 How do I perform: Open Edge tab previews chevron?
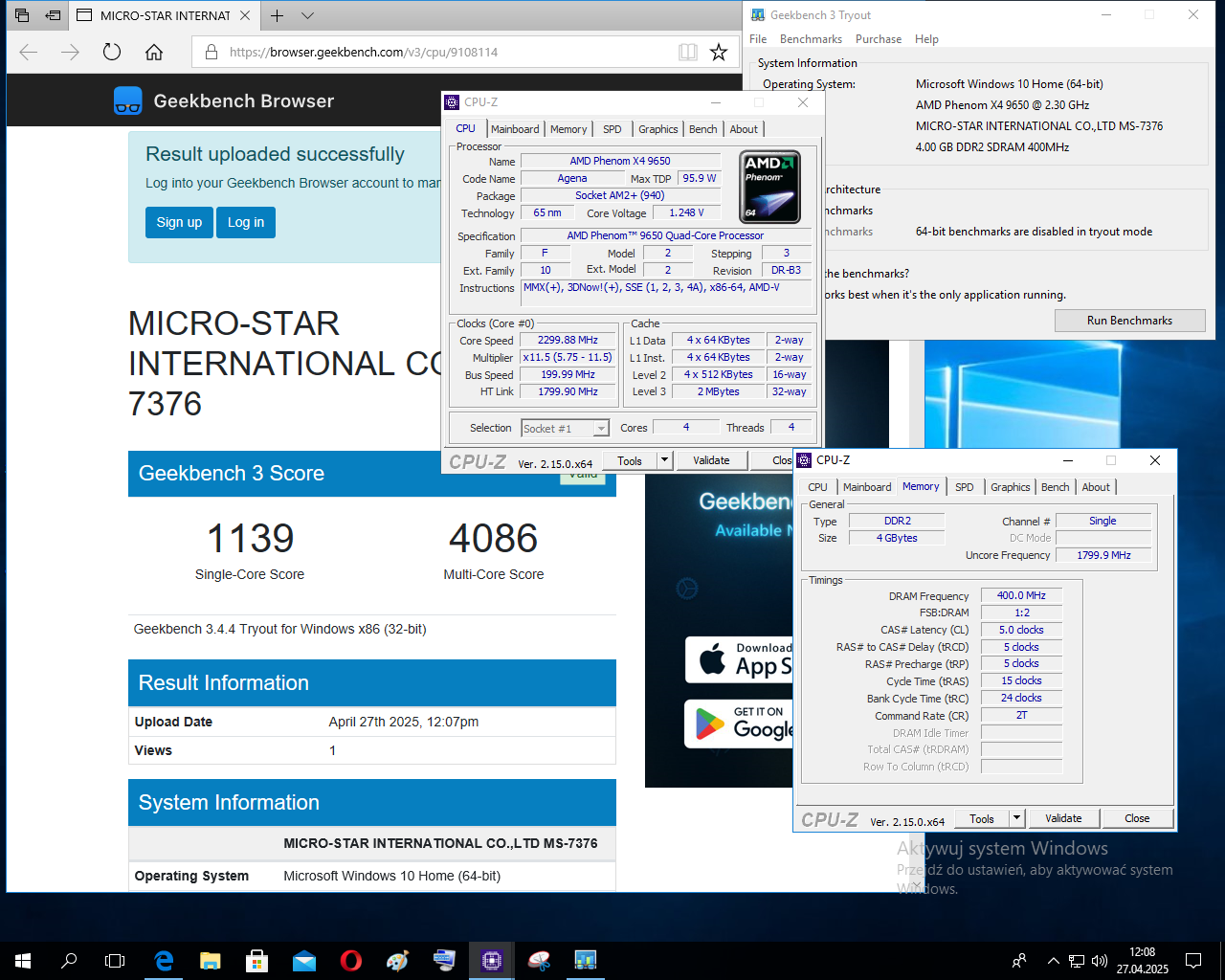coord(307,15)
